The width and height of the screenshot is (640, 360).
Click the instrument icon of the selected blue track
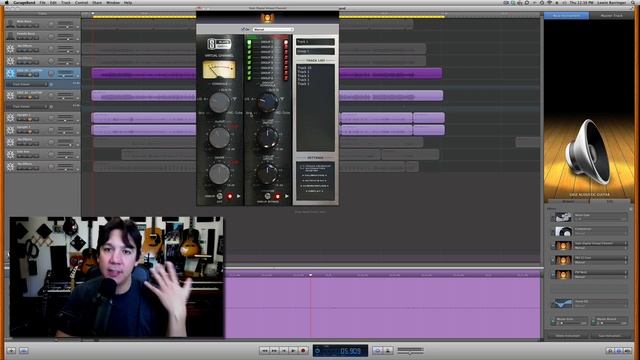11,73
